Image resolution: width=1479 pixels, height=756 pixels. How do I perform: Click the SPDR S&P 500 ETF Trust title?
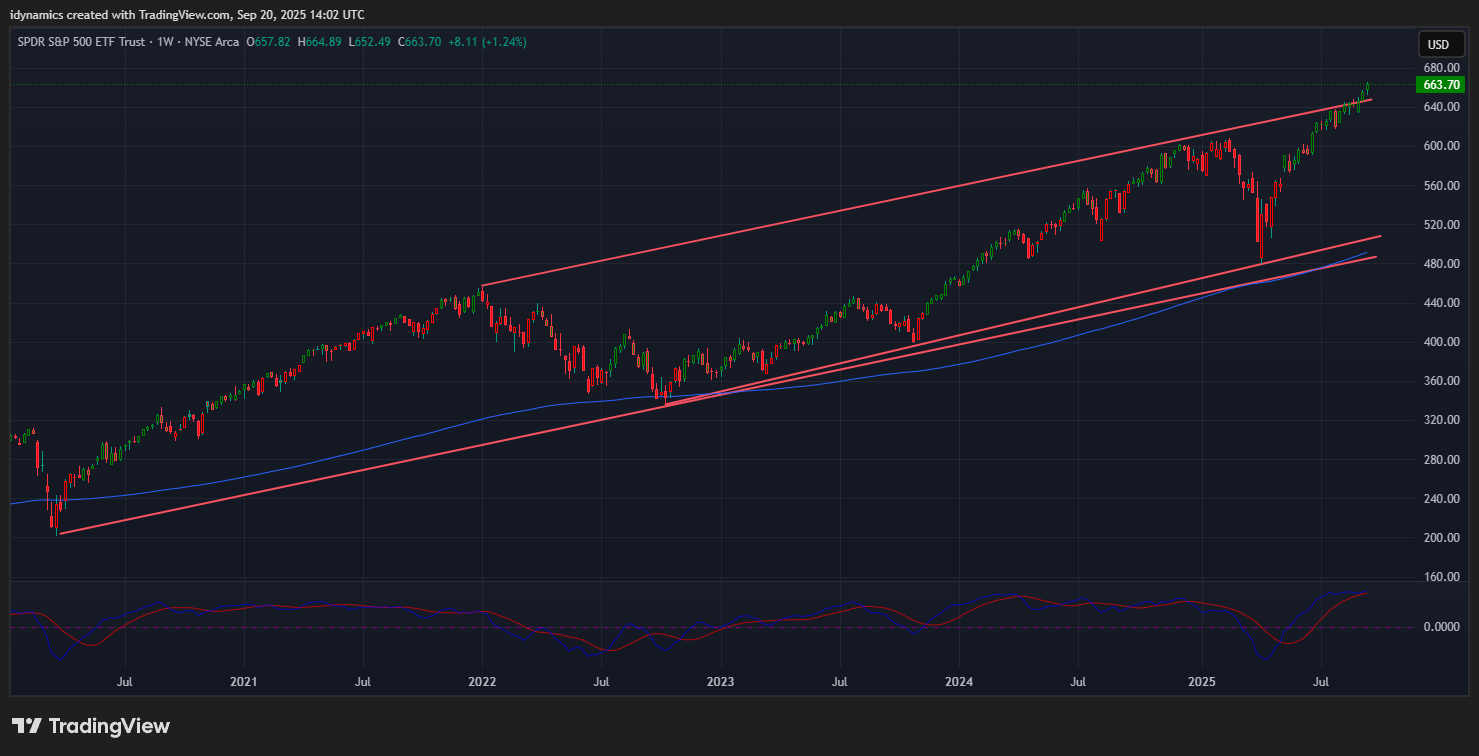coord(82,42)
